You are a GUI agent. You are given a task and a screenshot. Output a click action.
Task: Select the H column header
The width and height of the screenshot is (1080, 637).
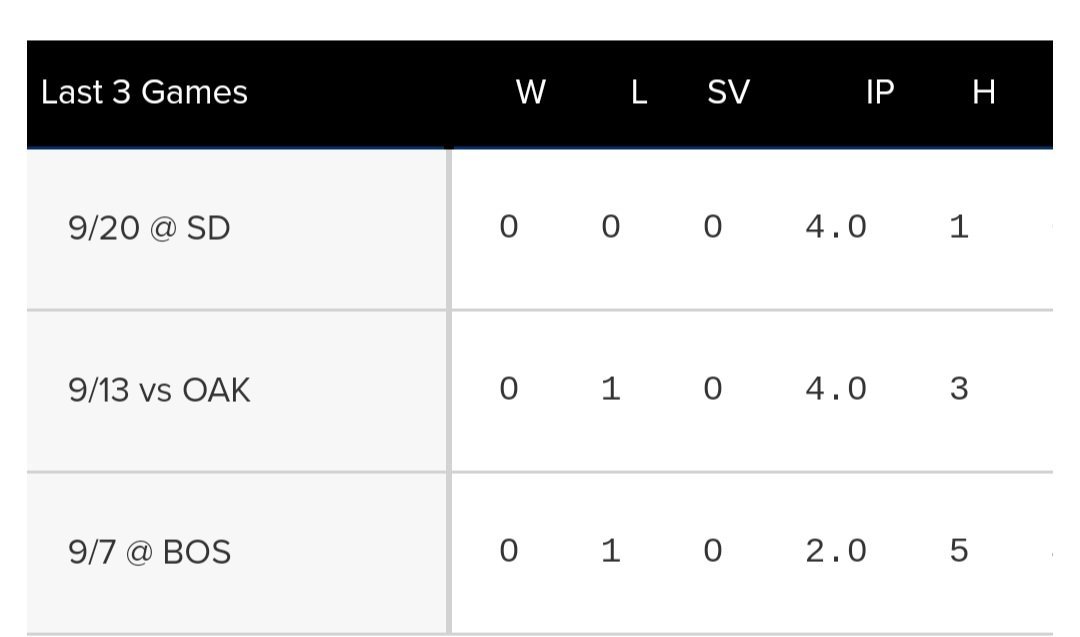click(x=984, y=92)
